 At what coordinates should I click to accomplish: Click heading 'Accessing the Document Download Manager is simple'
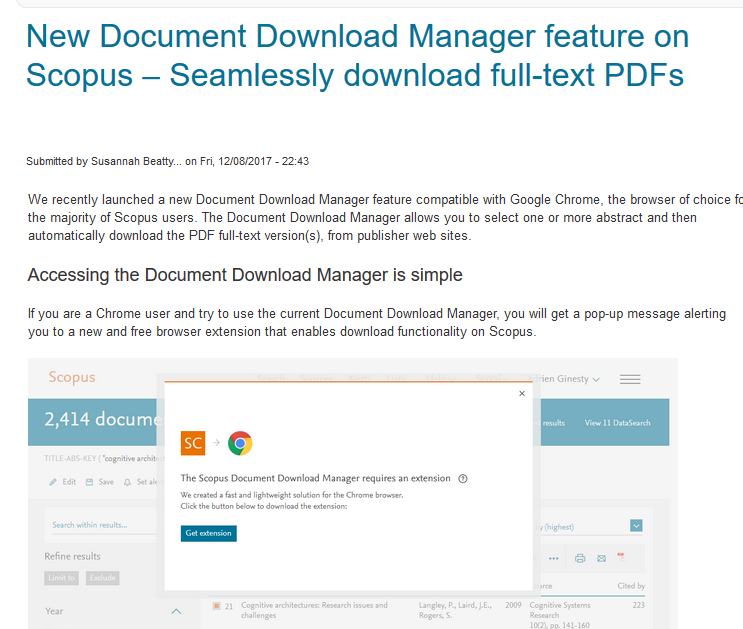tap(245, 275)
